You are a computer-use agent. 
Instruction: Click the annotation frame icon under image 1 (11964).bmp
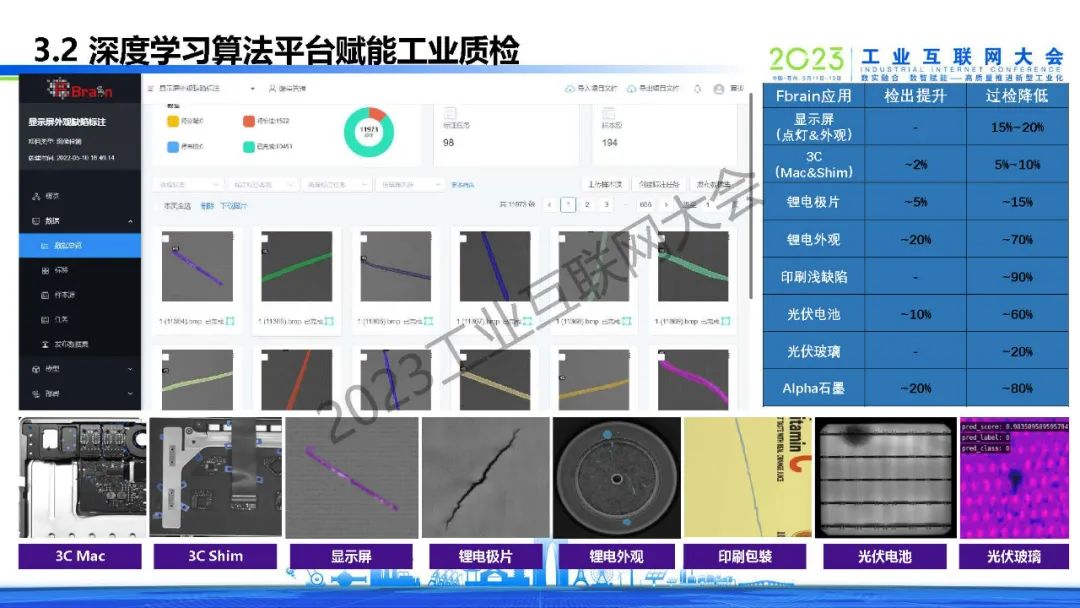coord(229,320)
